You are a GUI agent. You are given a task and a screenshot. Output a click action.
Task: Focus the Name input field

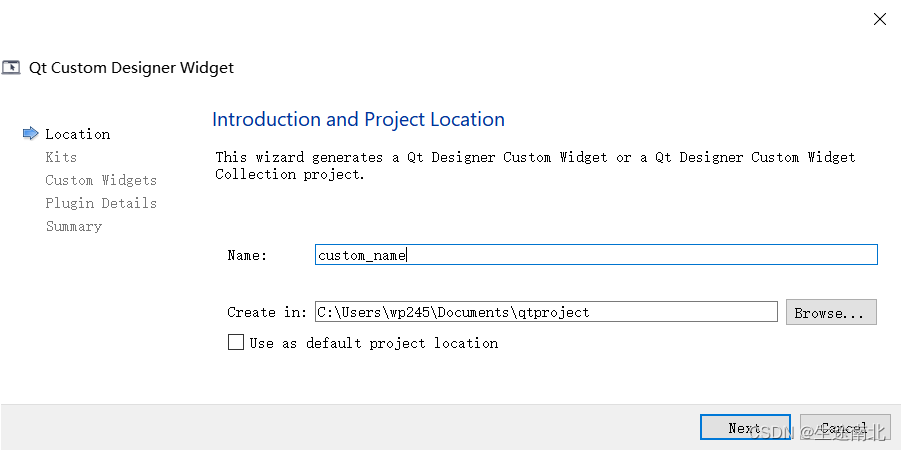point(596,255)
